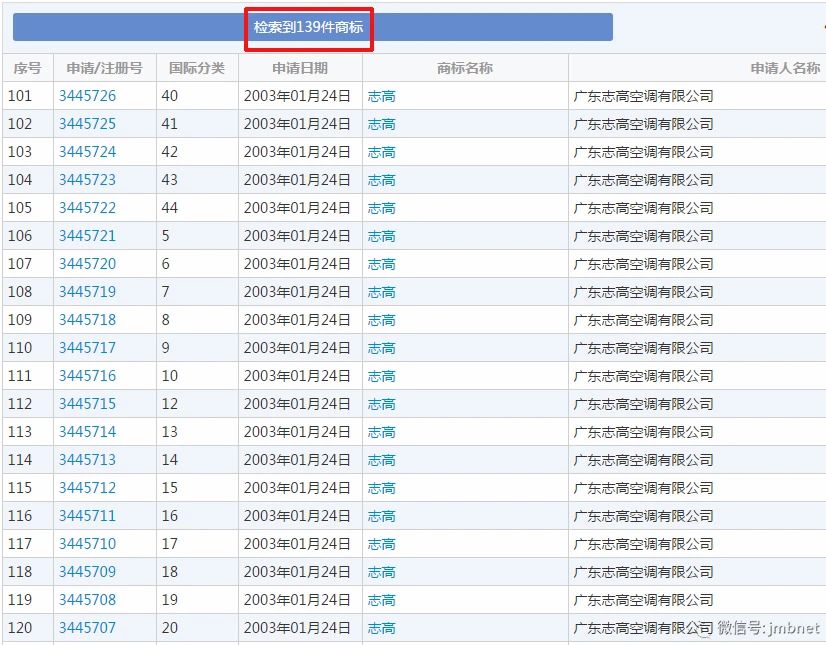Select class 40 cell in row 101

197,96
